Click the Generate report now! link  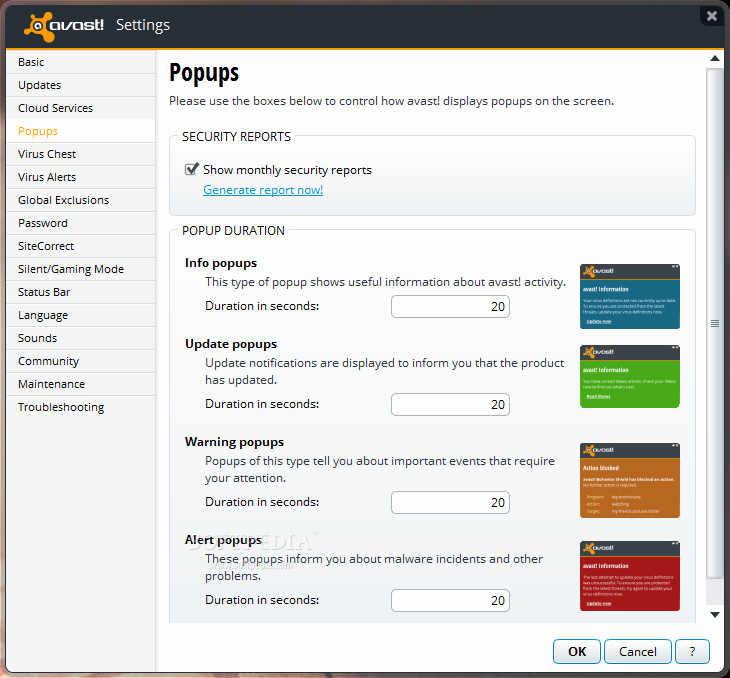pos(263,190)
